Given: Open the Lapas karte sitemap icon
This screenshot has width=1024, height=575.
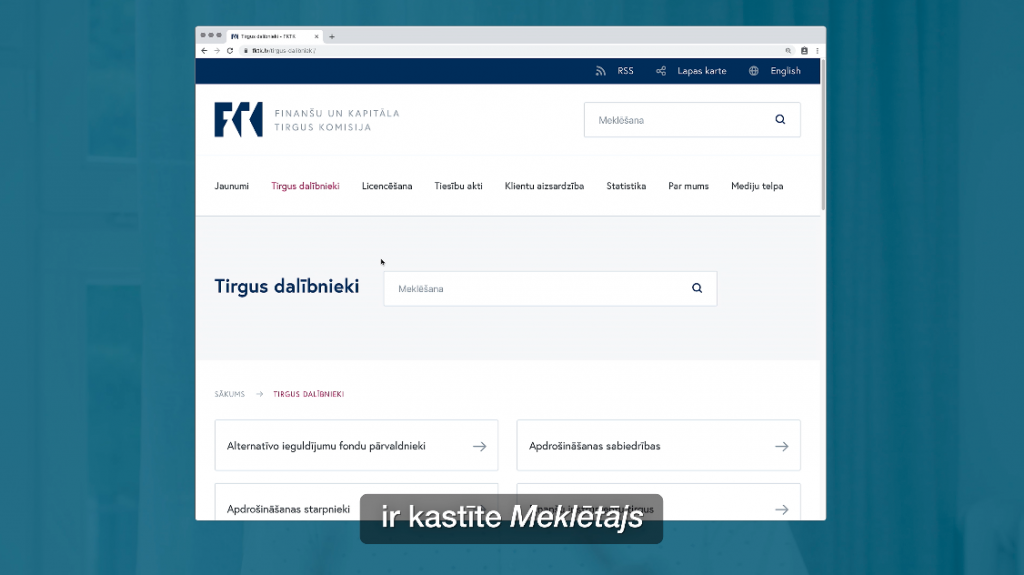Looking at the screenshot, I should point(661,71).
